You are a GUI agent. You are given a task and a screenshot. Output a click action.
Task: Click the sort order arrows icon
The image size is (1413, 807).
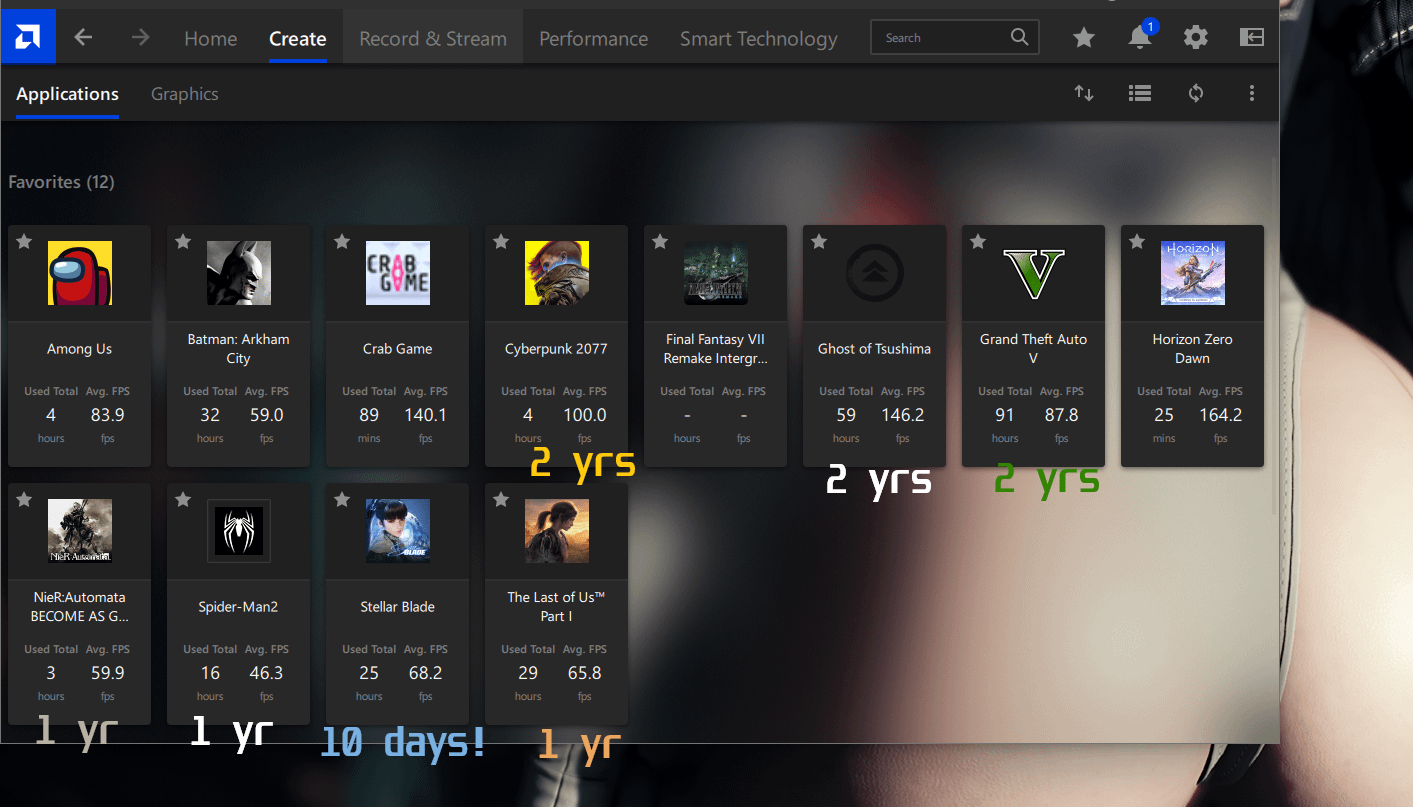pos(1084,93)
